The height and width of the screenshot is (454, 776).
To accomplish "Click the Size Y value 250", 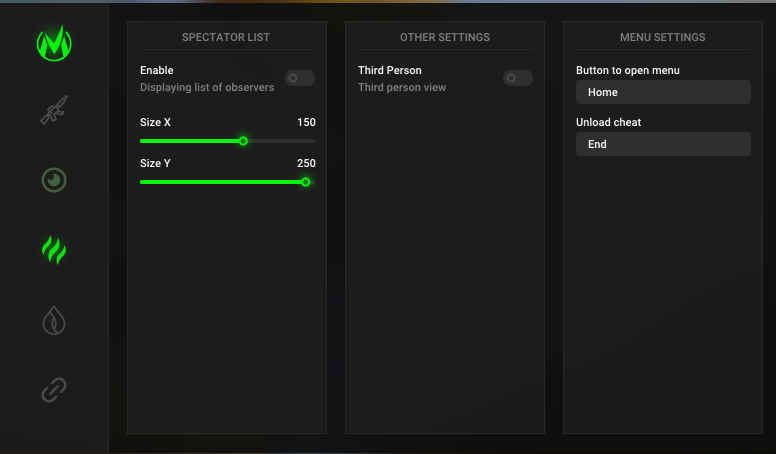I will 306,163.
